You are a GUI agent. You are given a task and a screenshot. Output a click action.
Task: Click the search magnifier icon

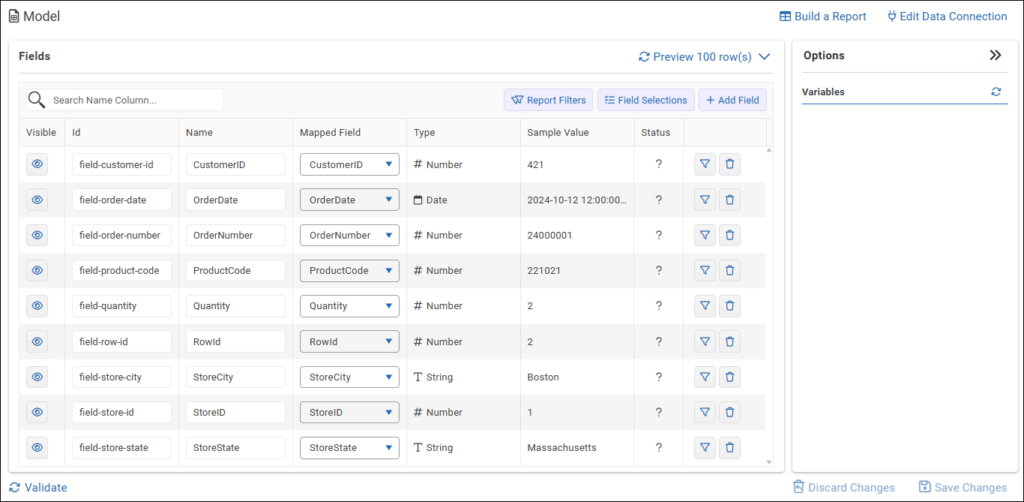pos(36,100)
